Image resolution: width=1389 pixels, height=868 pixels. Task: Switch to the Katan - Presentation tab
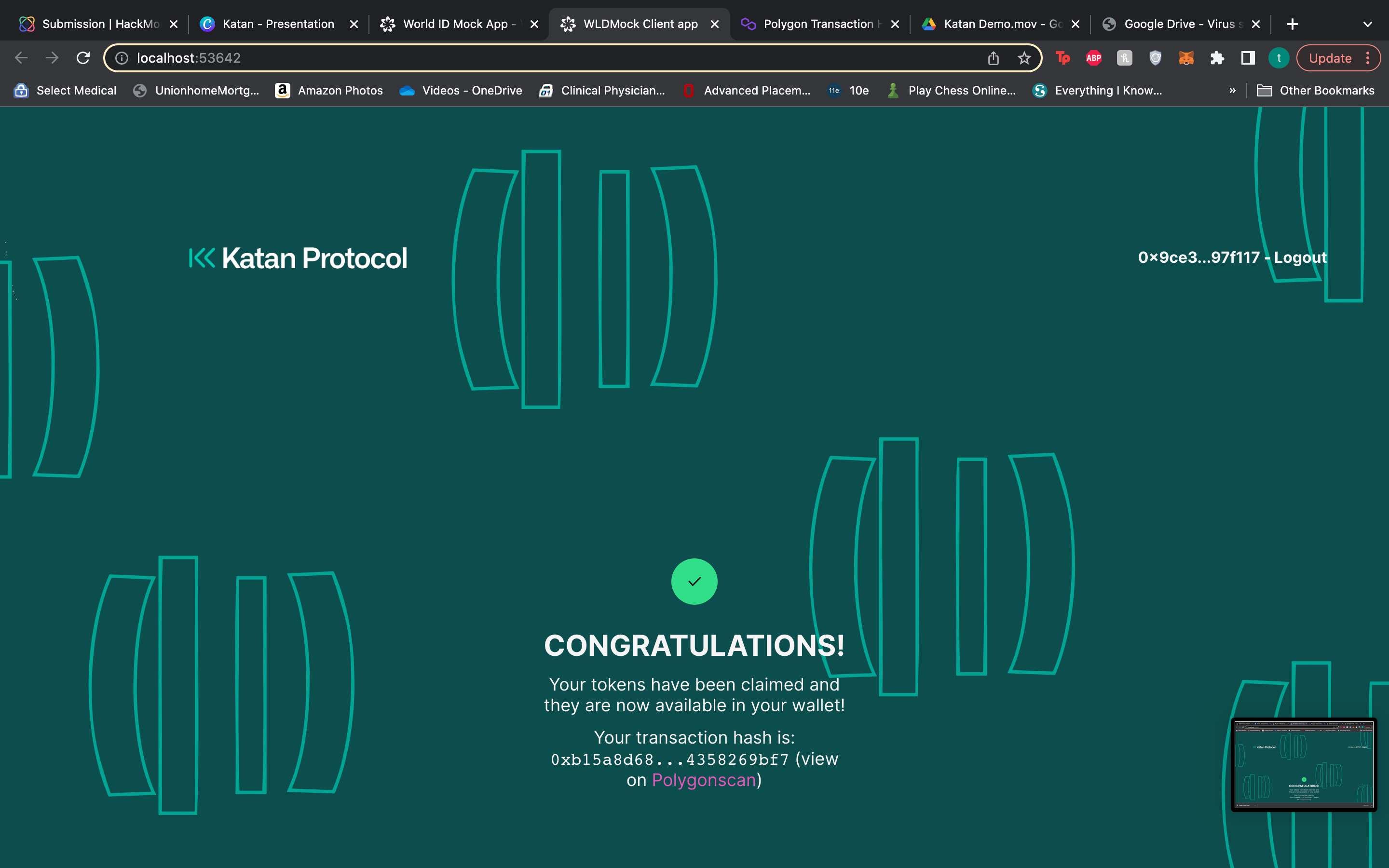(x=278, y=24)
